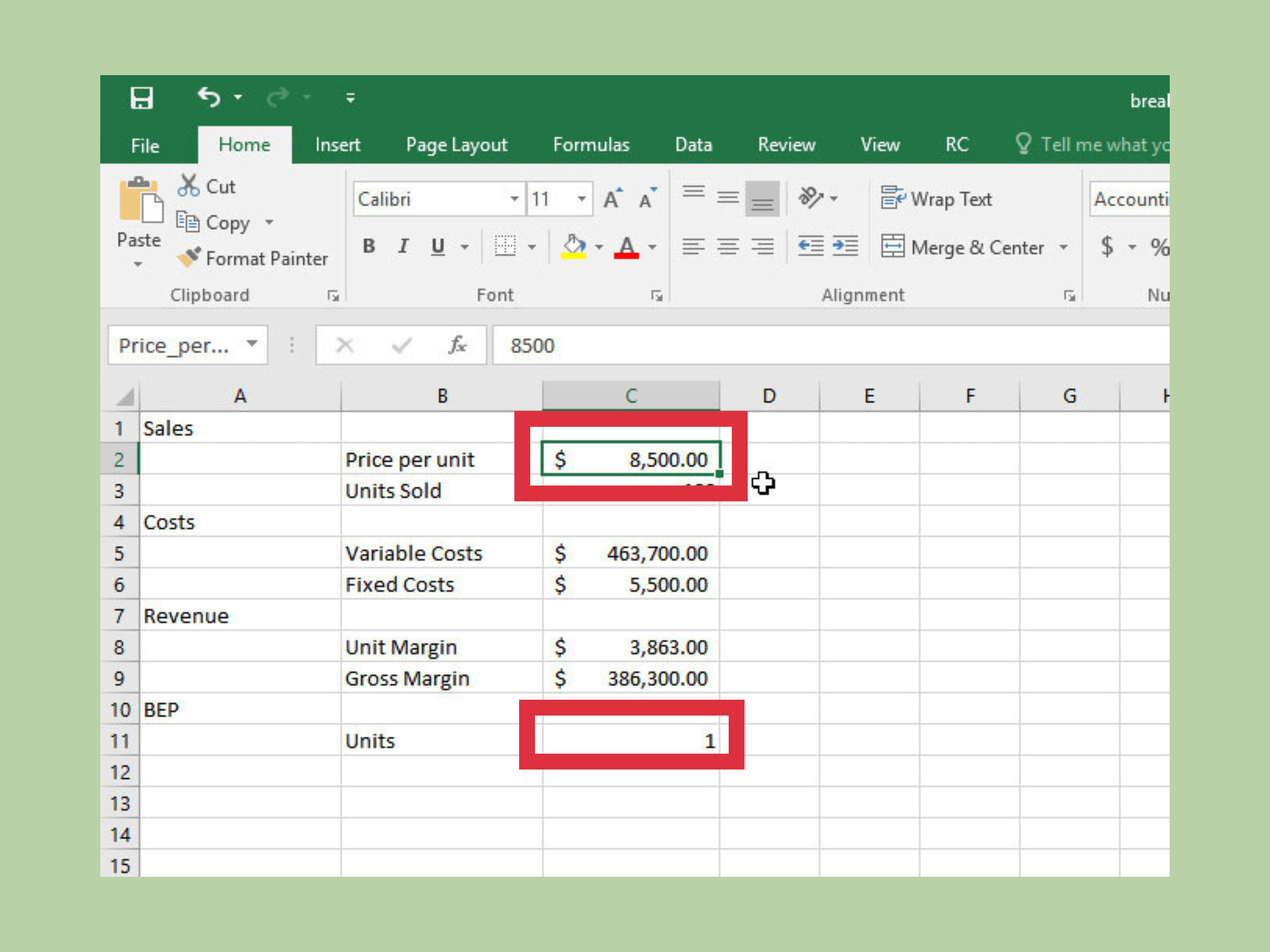Click the Middle Align icon
Screen dimensions: 1270x952
pos(728,198)
